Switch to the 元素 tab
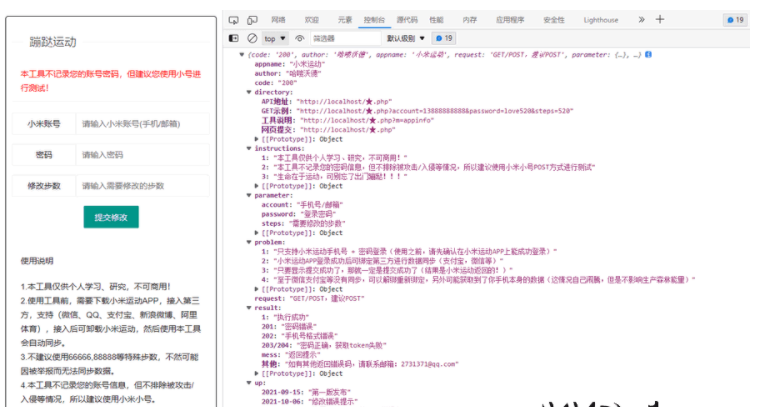The height and width of the screenshot is (407, 763). click(345, 20)
